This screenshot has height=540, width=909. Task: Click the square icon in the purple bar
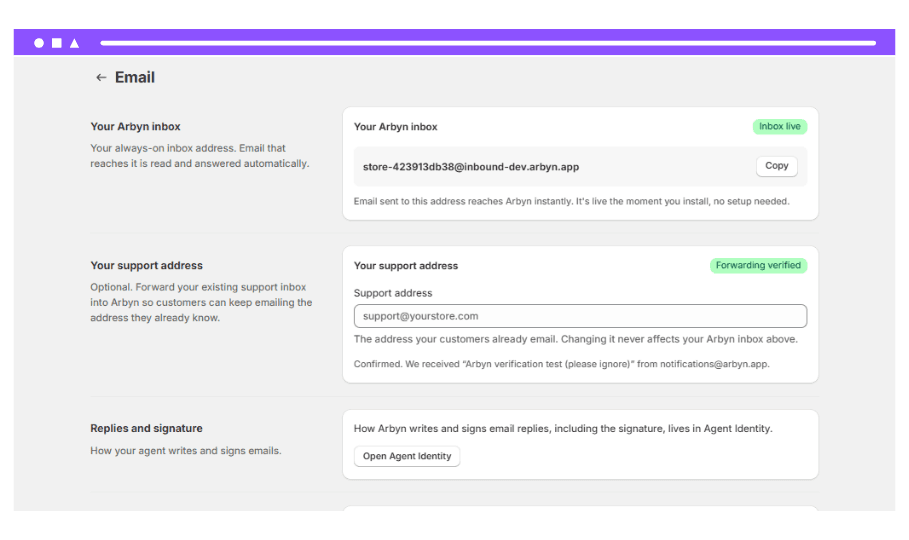[57, 43]
